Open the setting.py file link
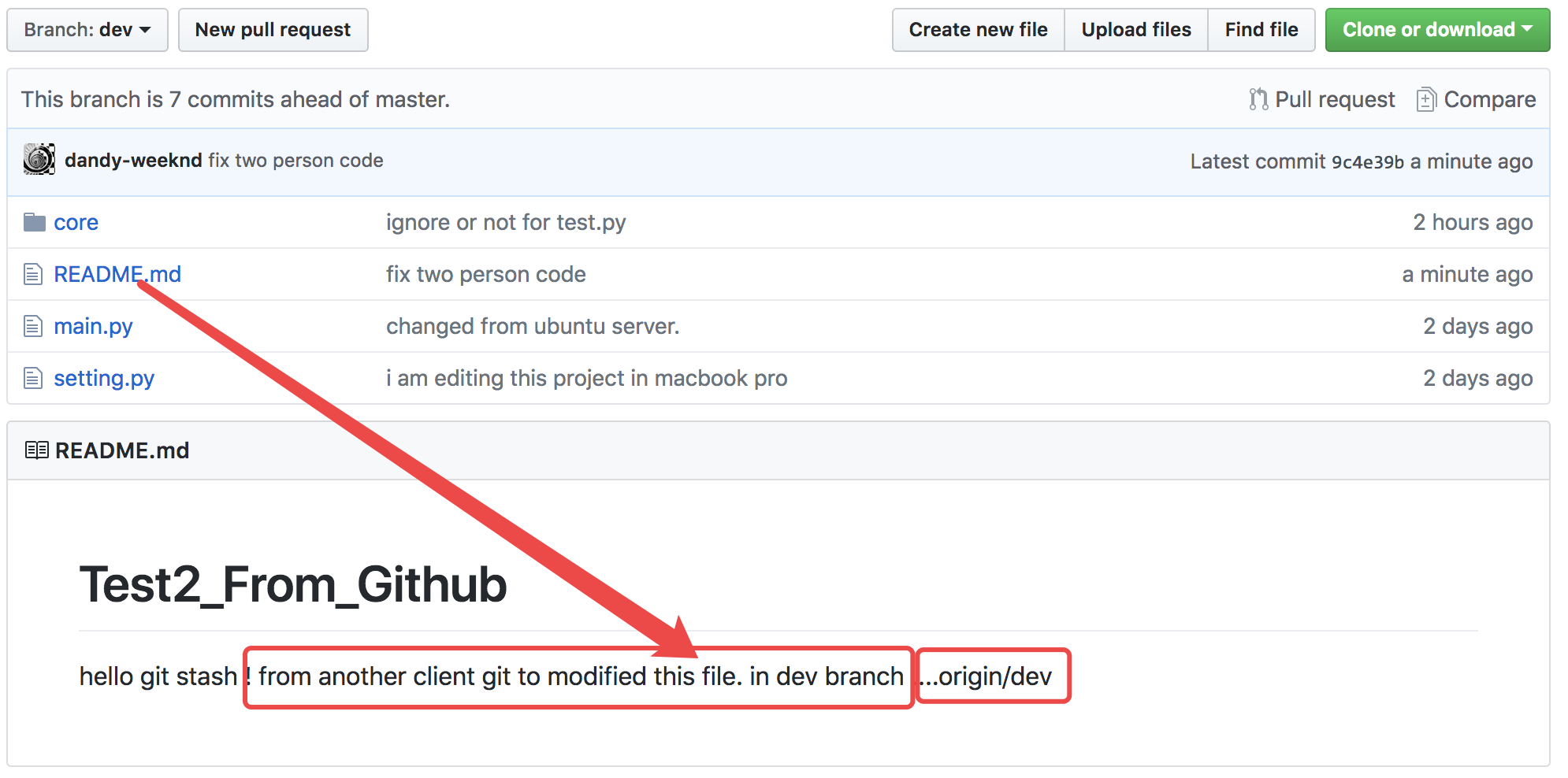 click(104, 379)
